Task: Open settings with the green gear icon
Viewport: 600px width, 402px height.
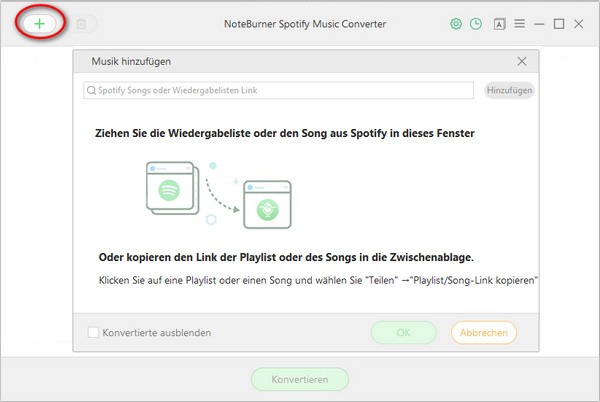Action: point(456,24)
